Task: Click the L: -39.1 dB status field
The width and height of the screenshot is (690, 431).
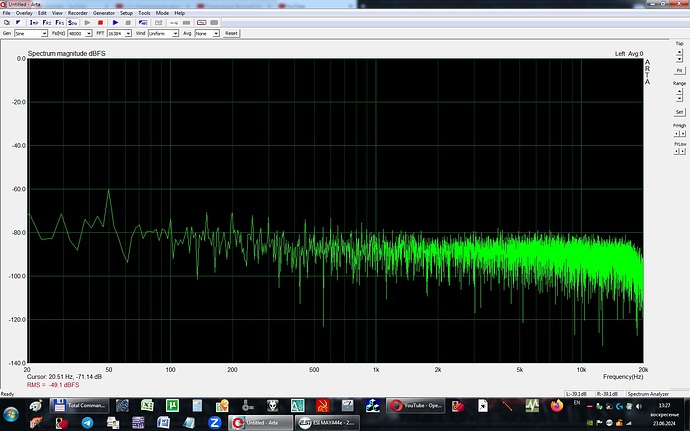Action: (579, 394)
